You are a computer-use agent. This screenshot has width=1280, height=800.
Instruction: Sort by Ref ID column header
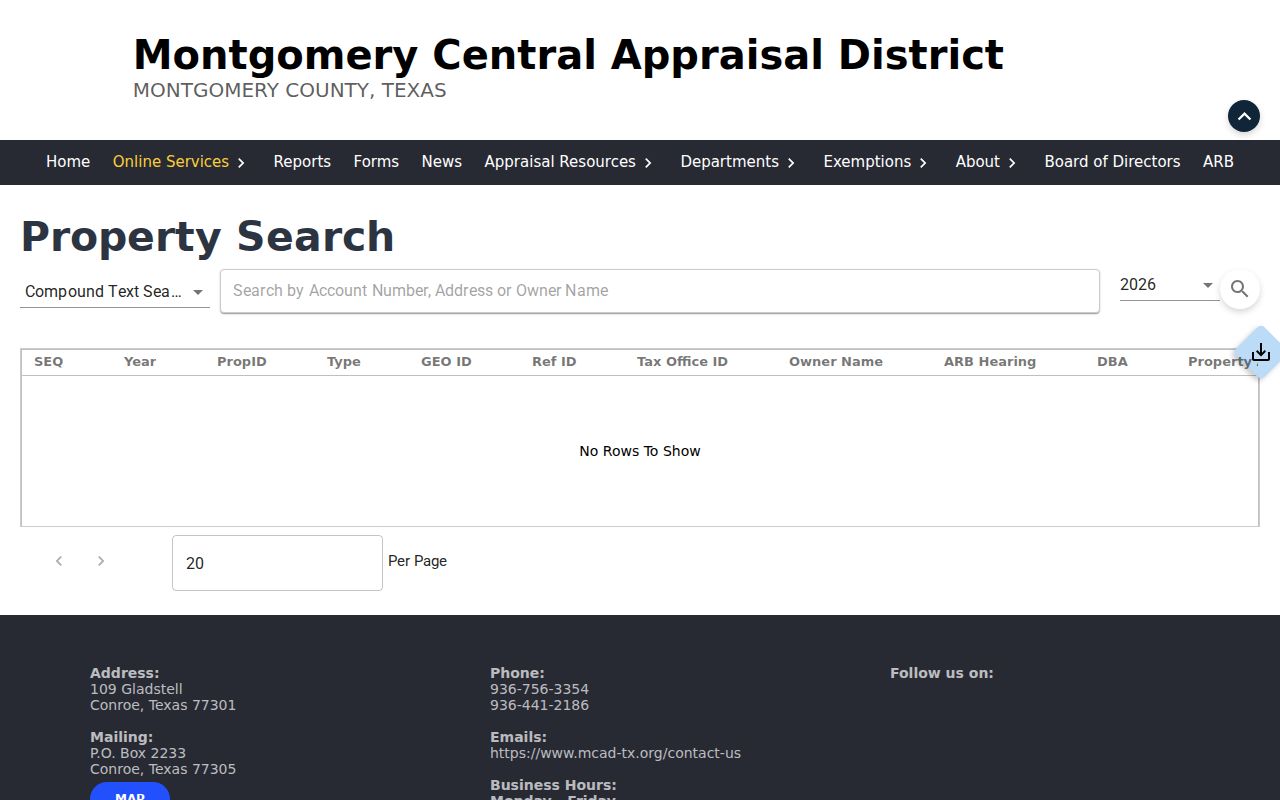(554, 362)
